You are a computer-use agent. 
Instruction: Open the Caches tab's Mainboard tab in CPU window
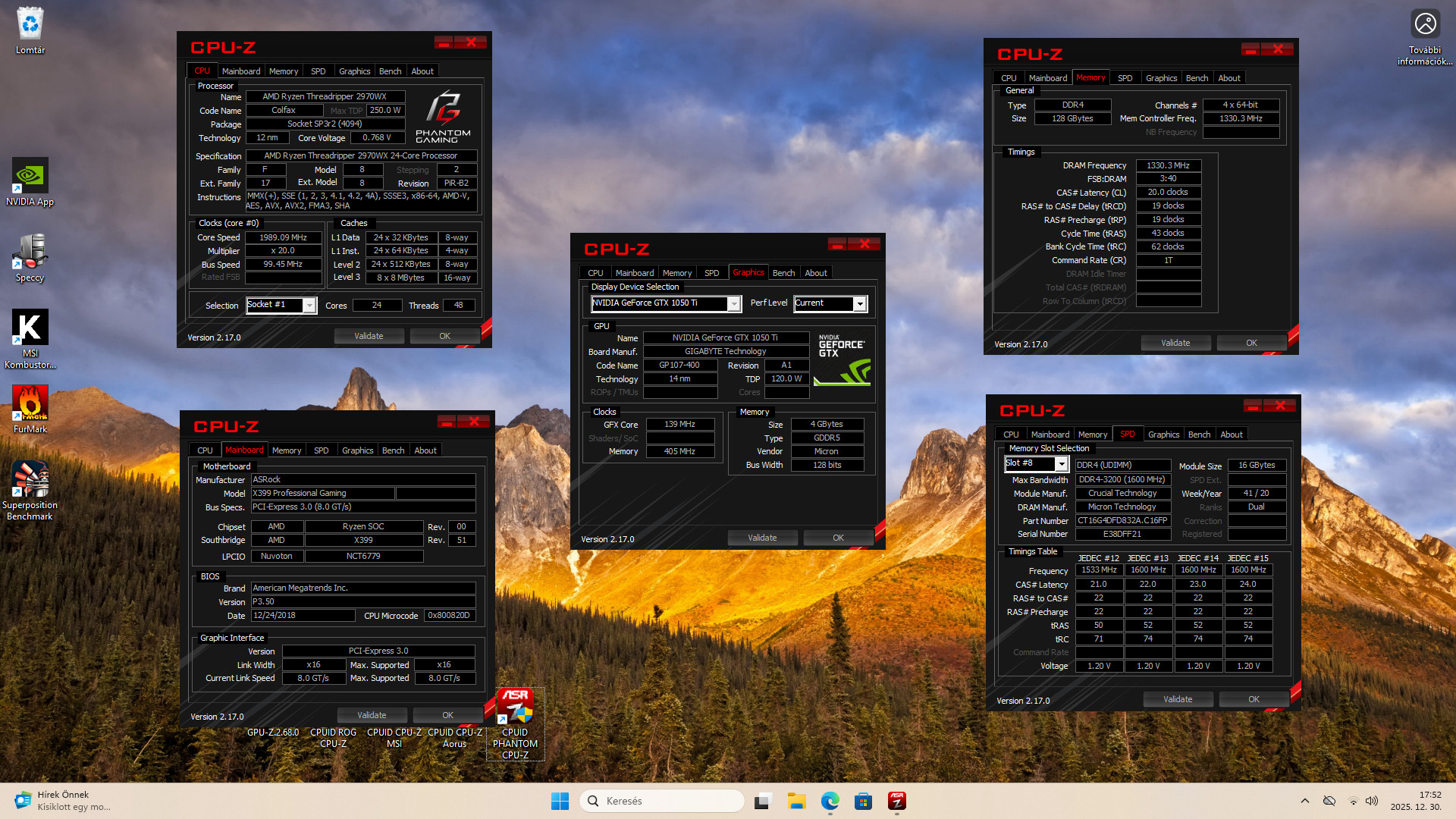[240, 71]
